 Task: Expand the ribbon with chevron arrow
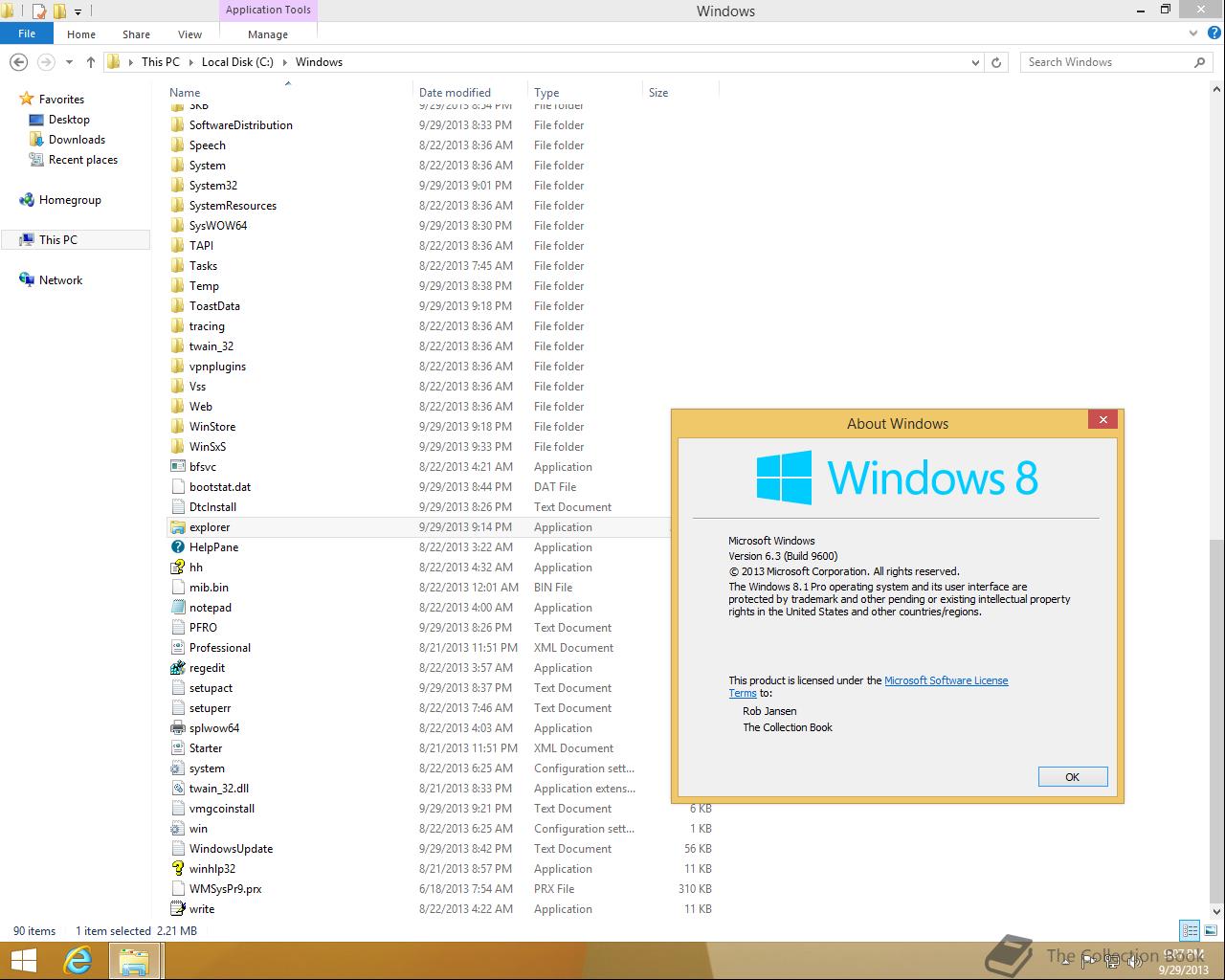(x=1193, y=33)
